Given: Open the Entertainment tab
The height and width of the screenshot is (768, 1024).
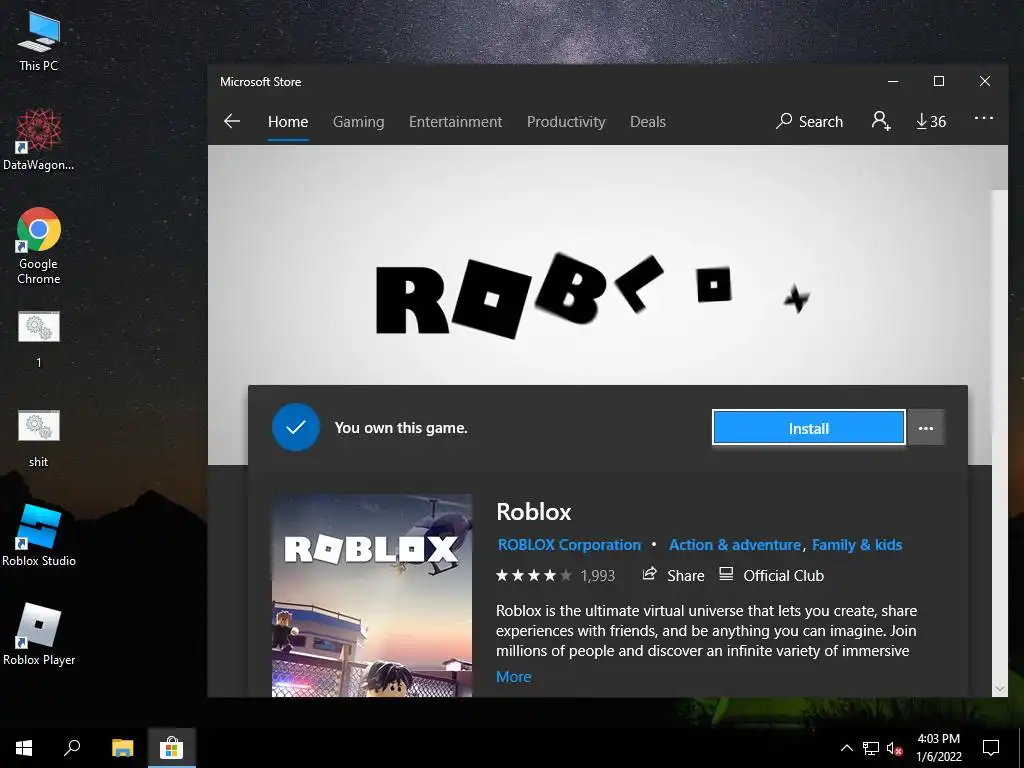Looking at the screenshot, I should pyautogui.click(x=455, y=121).
